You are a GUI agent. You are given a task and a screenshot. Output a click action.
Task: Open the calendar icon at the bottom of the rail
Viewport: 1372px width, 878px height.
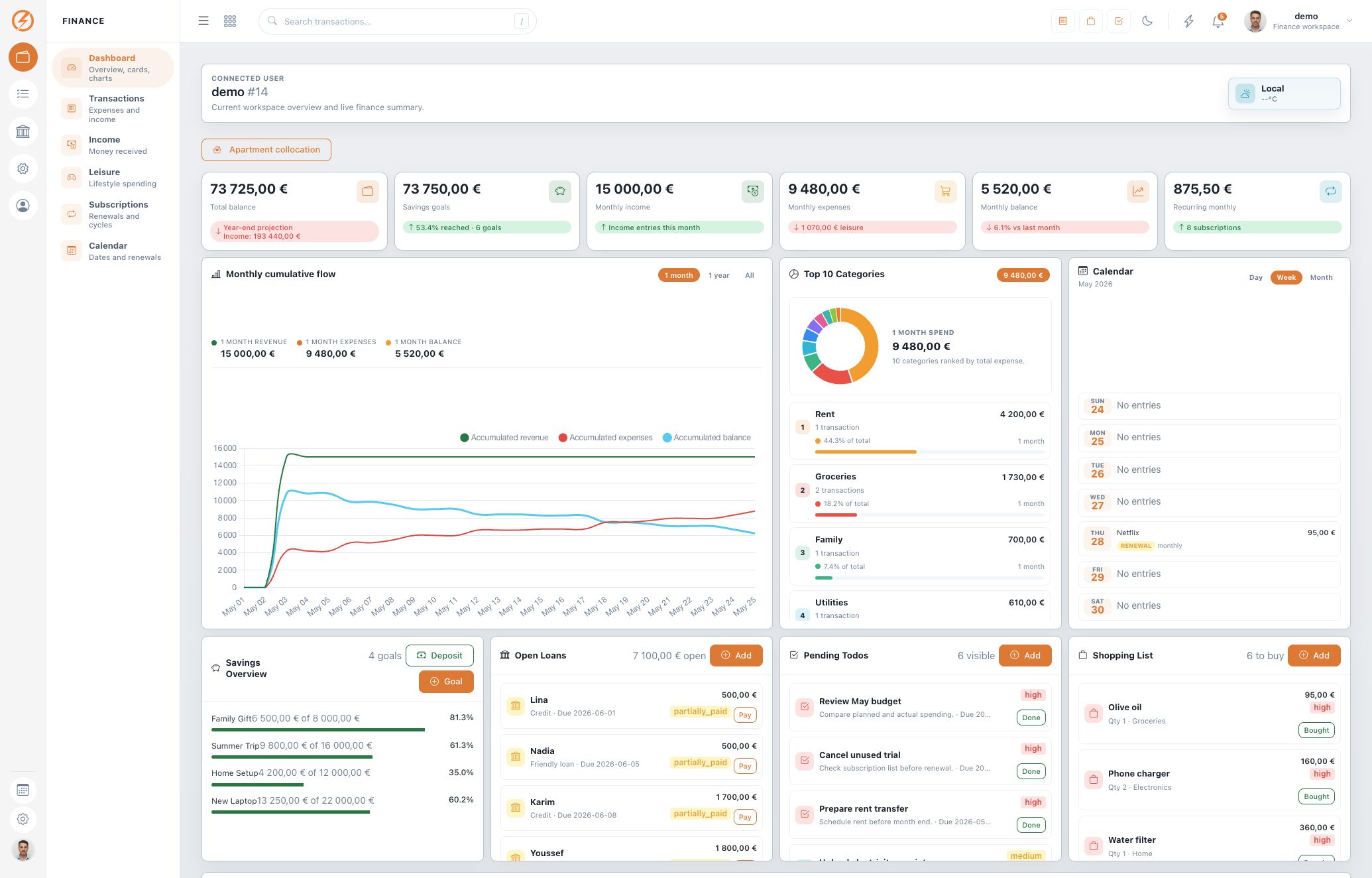23,790
